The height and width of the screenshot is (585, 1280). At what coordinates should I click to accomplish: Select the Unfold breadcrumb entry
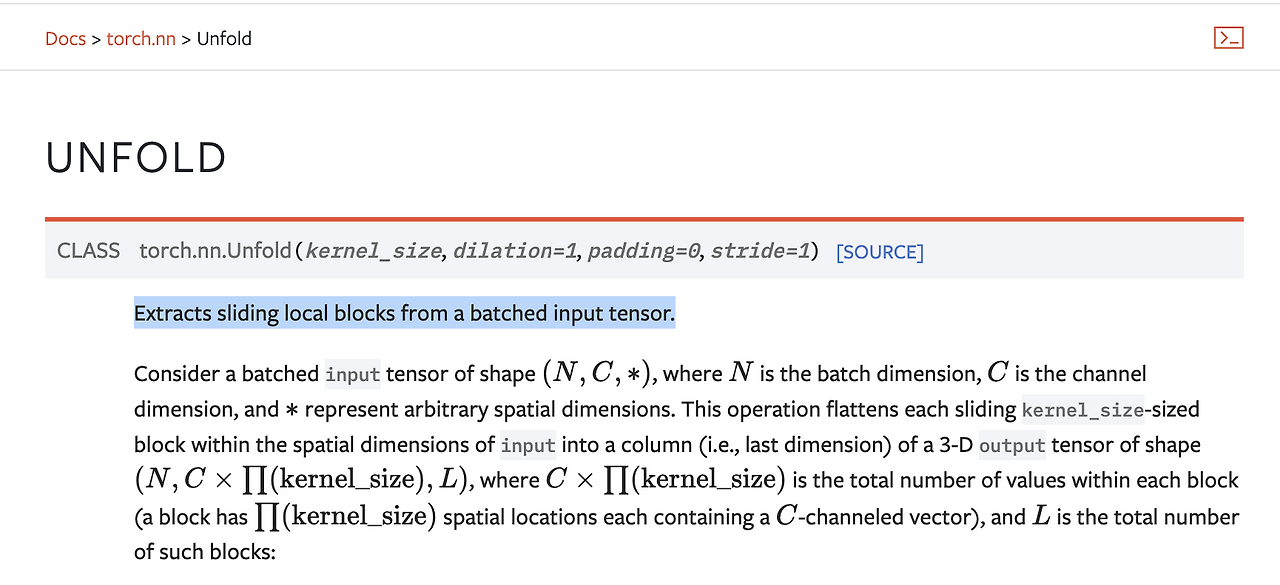[x=224, y=38]
